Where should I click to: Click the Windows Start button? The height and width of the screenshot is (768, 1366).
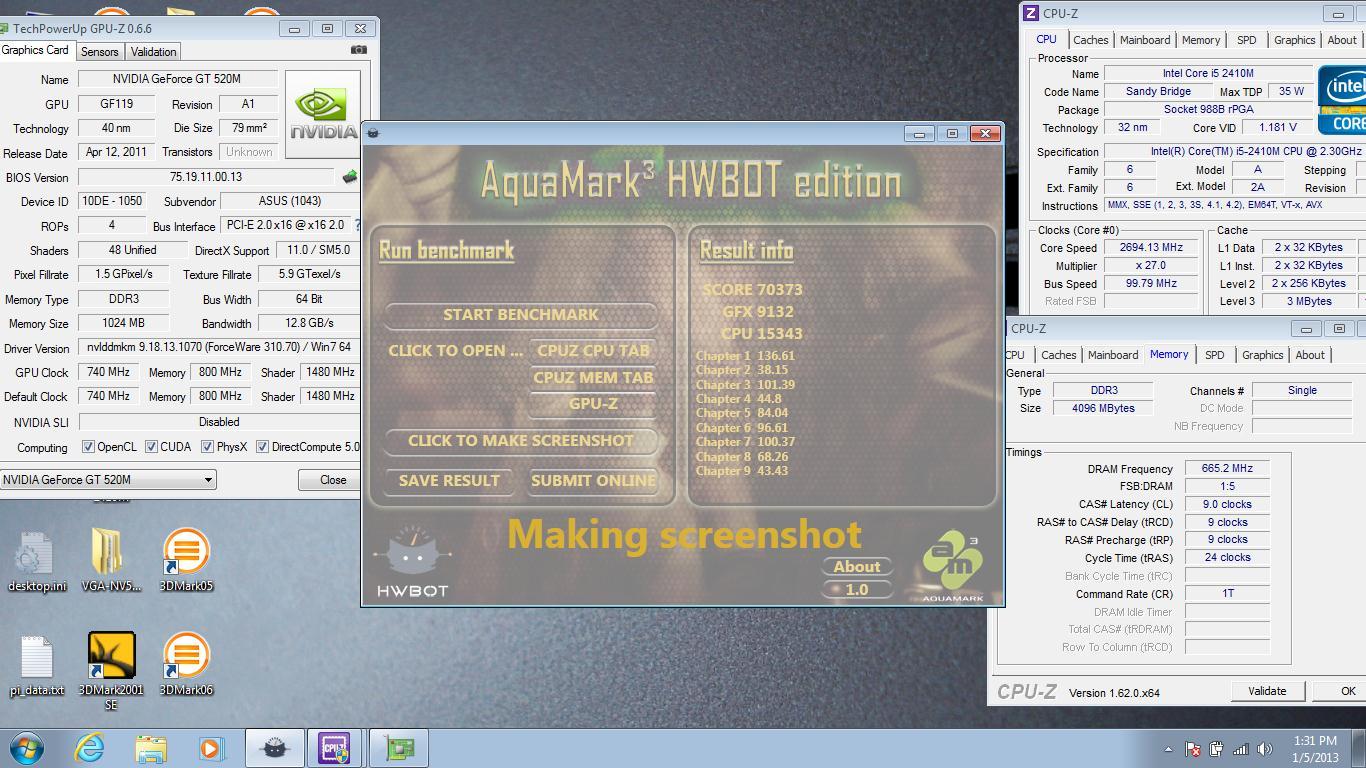point(27,748)
